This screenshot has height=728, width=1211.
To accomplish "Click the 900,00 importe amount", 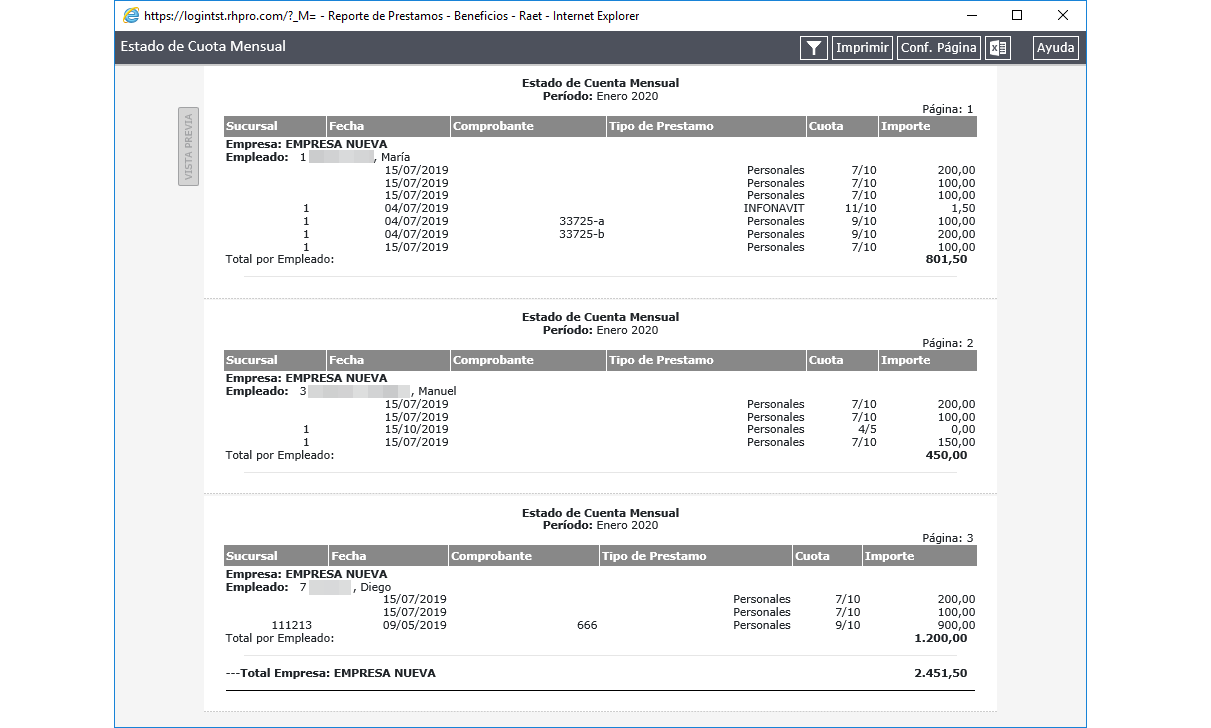I will tap(957, 625).
